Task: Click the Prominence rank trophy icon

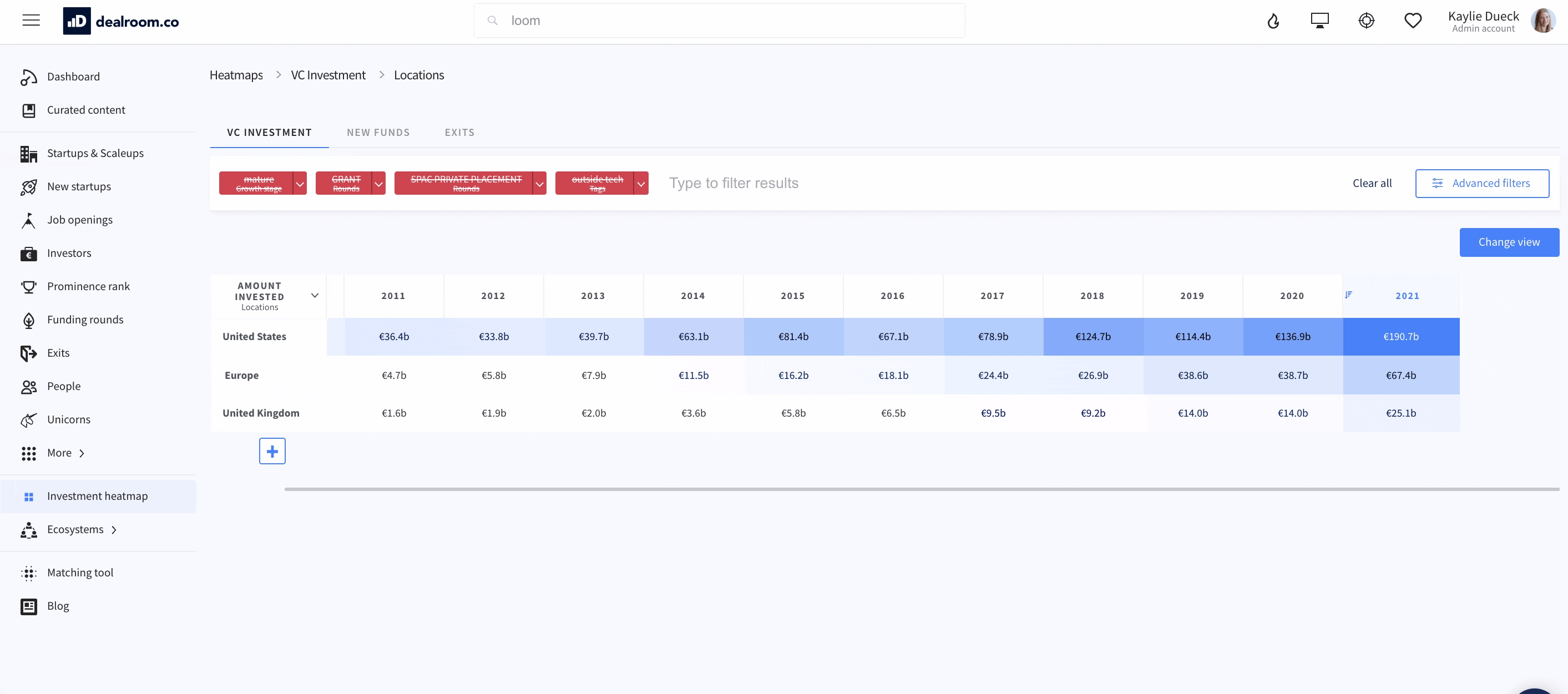Action: click(29, 287)
